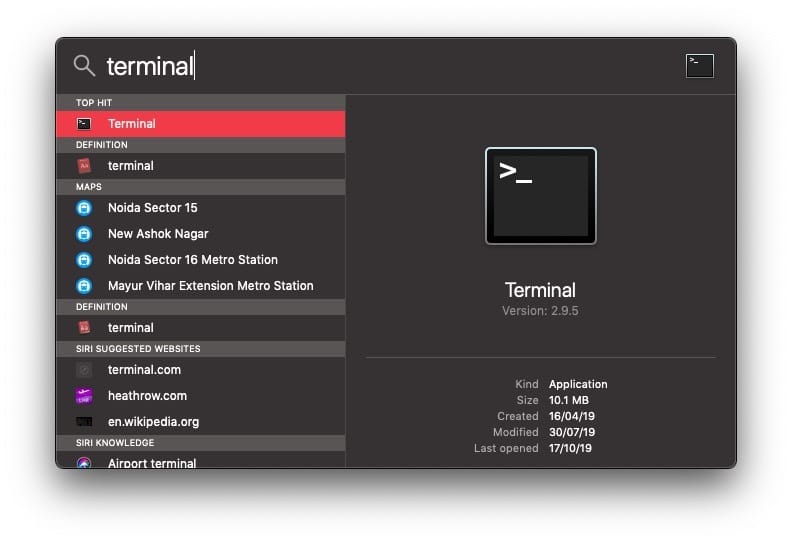The width and height of the screenshot is (792, 542).
Task: Select Noida Sector 16 Metro Station result
Action: coord(192,260)
